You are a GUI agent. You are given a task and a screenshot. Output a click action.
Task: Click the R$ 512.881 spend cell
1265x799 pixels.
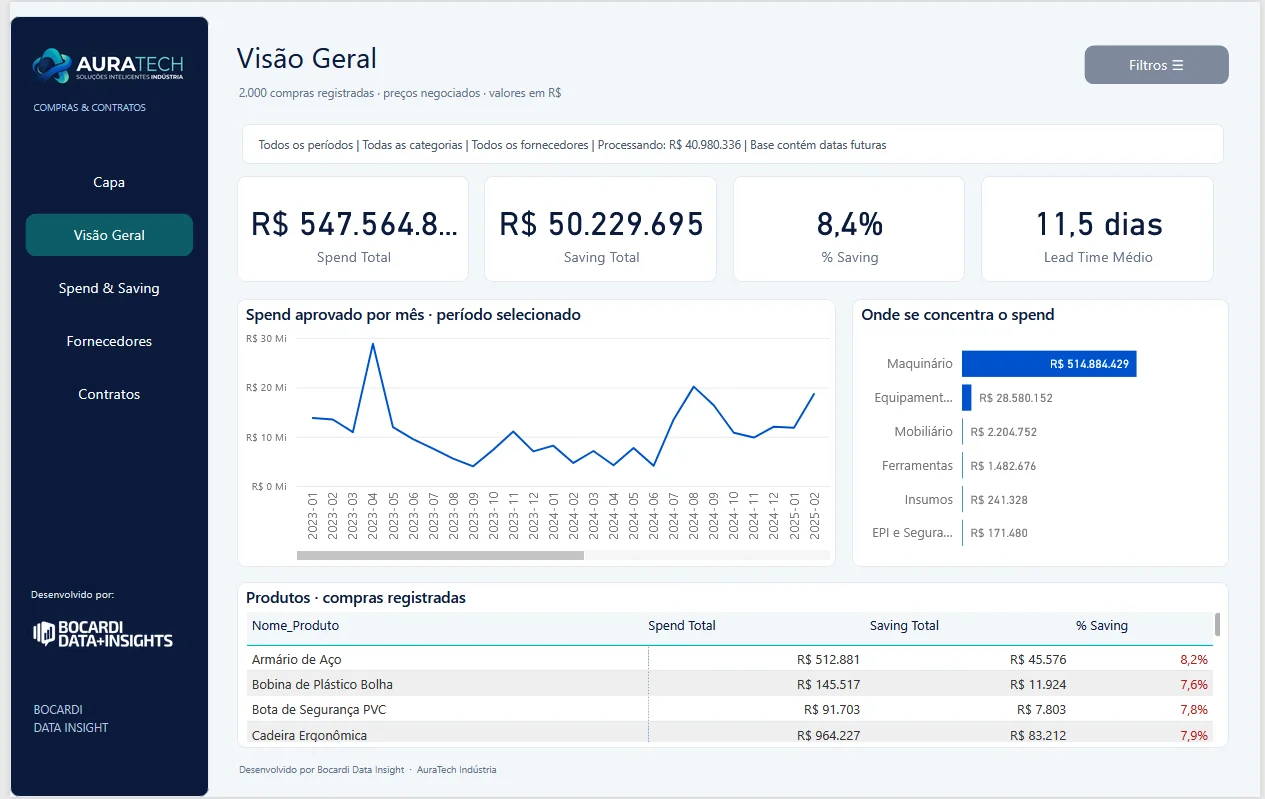tap(828, 660)
